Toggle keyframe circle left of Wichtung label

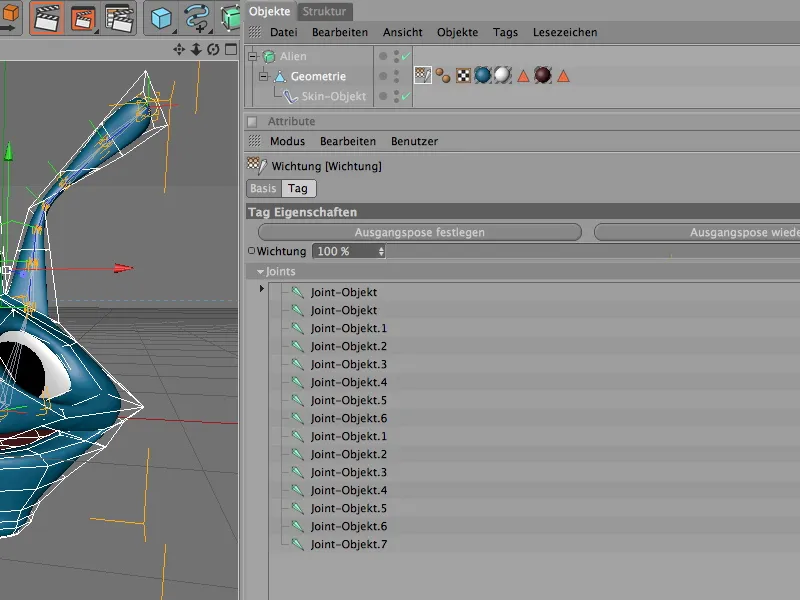click(x=251, y=251)
